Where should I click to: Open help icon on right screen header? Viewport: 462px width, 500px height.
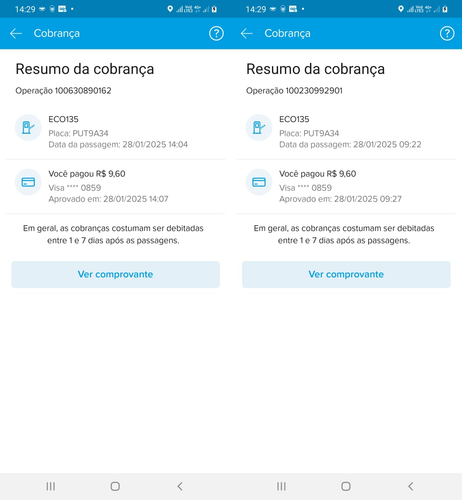pos(447,33)
